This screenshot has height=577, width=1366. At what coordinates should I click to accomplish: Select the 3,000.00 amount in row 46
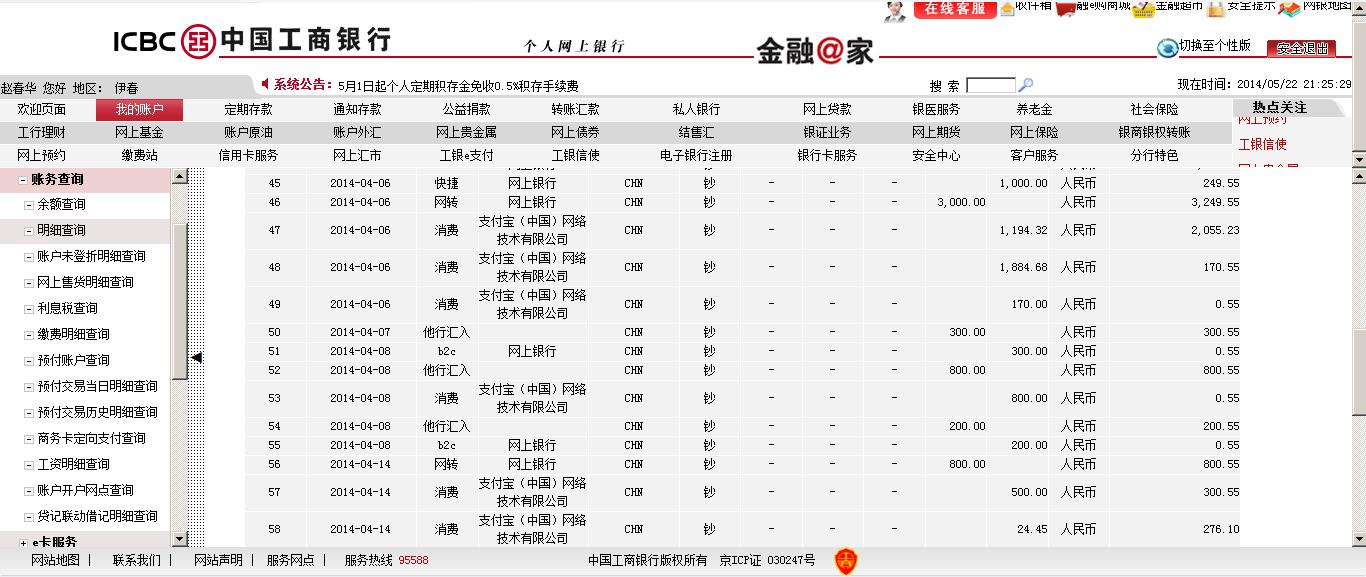pyautogui.click(x=961, y=202)
